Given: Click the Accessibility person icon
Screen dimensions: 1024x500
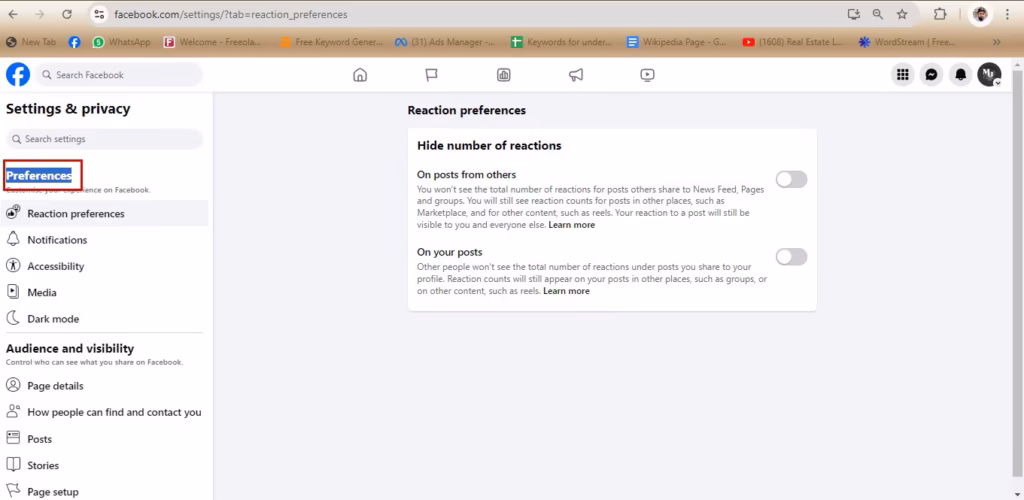Looking at the screenshot, I should (x=13, y=266).
